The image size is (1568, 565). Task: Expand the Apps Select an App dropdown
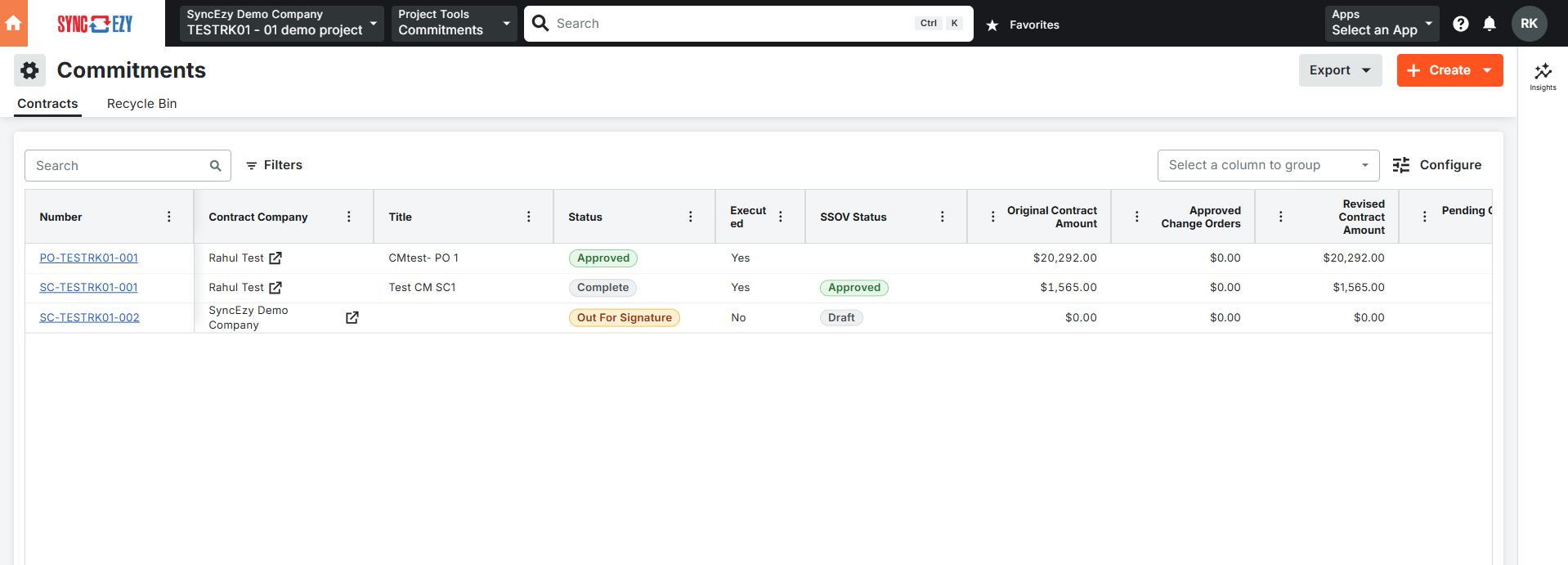[1381, 24]
